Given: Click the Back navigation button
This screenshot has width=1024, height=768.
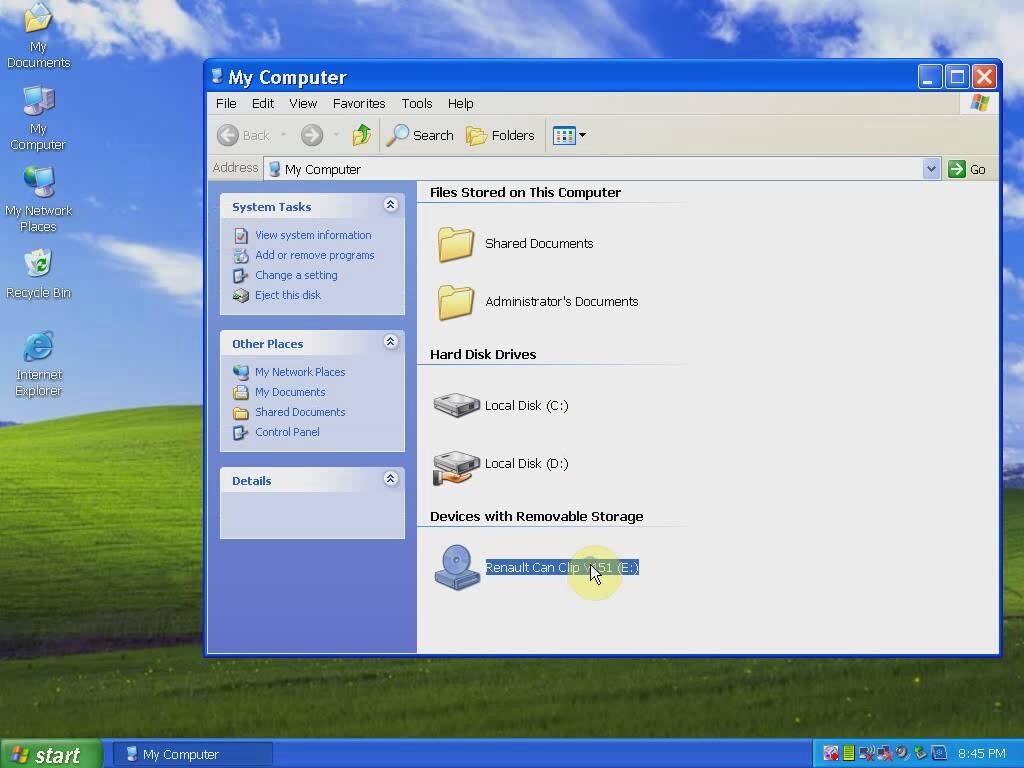Looking at the screenshot, I should (244, 135).
